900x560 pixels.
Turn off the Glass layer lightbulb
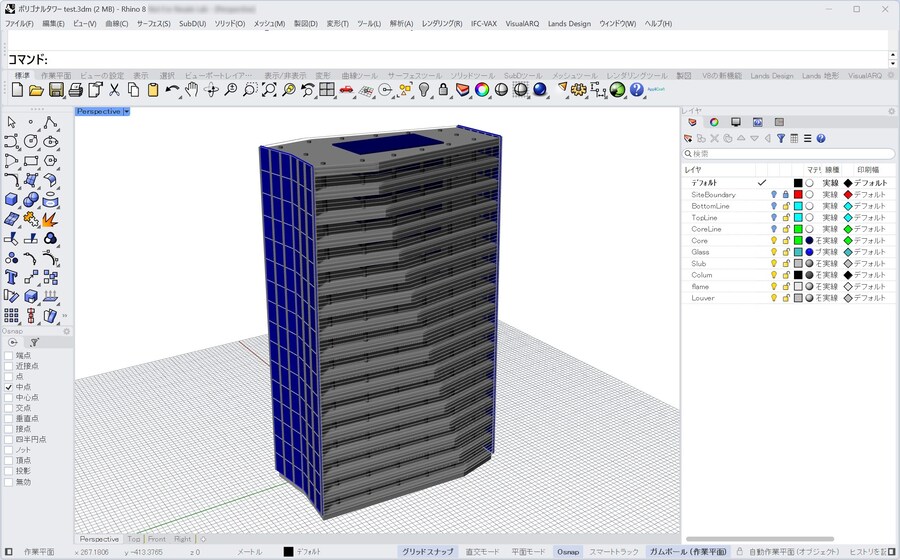point(773,252)
